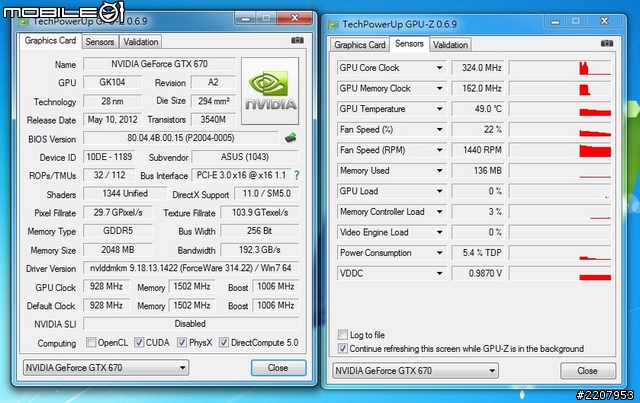Click the GPU Core Clock history graph
The height and width of the screenshot is (403, 640).
(x=560, y=68)
